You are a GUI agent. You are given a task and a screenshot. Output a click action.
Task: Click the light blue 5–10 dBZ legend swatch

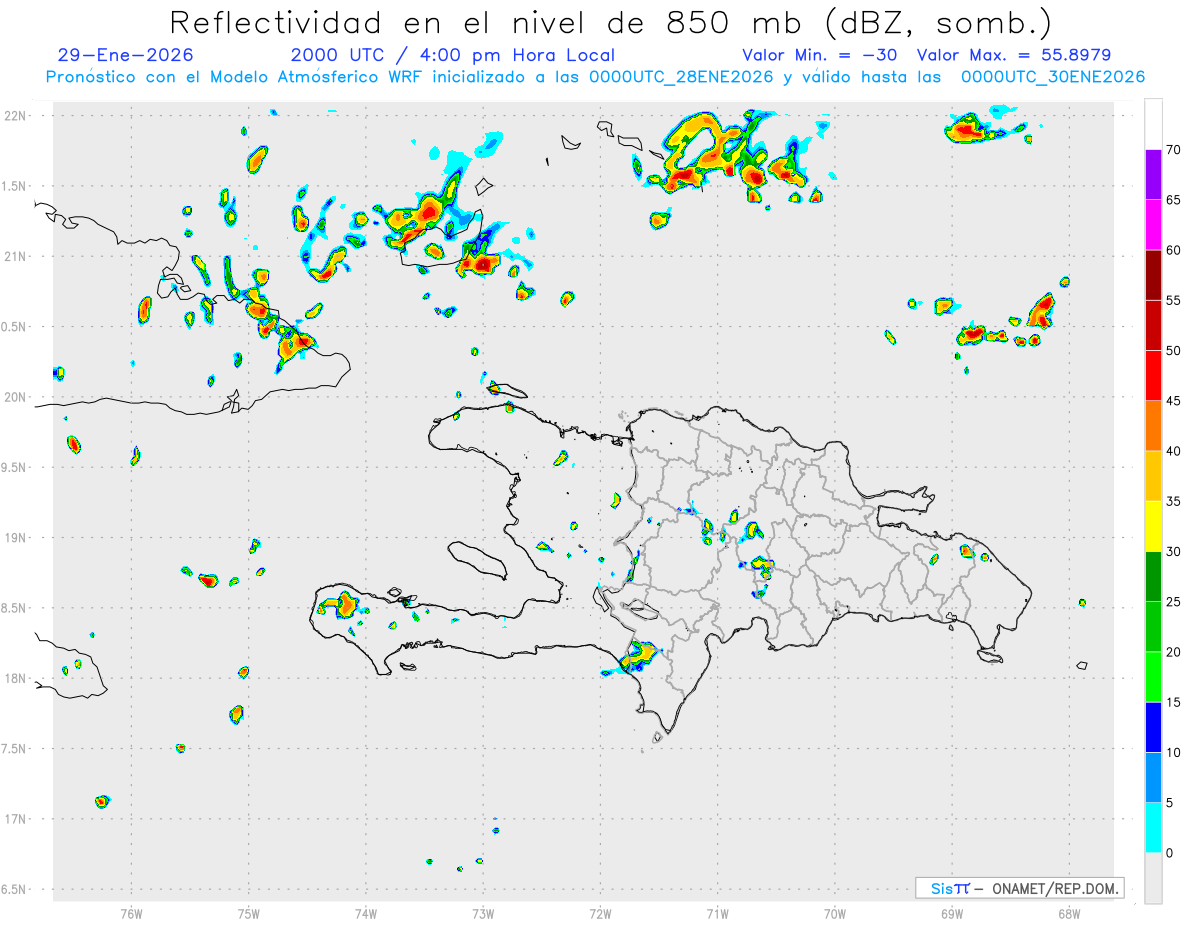(1153, 778)
